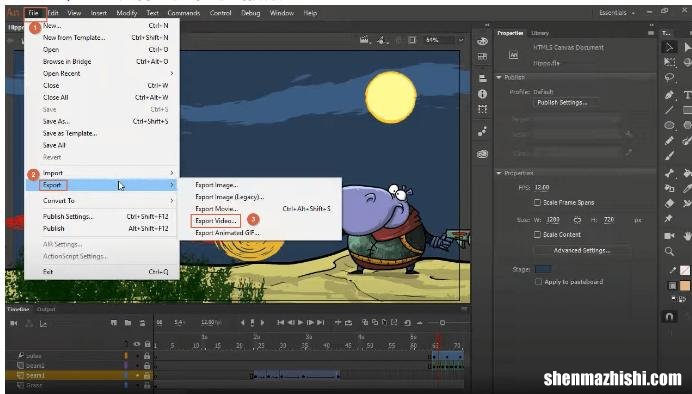This screenshot has height=394, width=692.
Task: Switch to the Library tab
Action: (540, 33)
